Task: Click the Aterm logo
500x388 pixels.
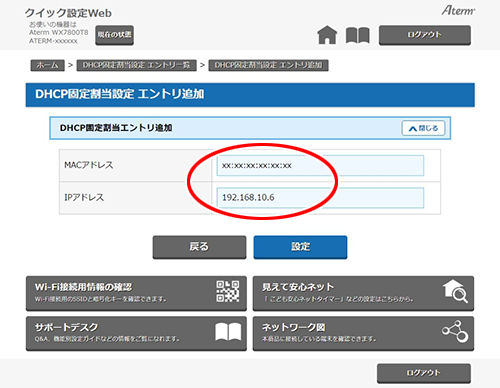Action: pos(458,10)
